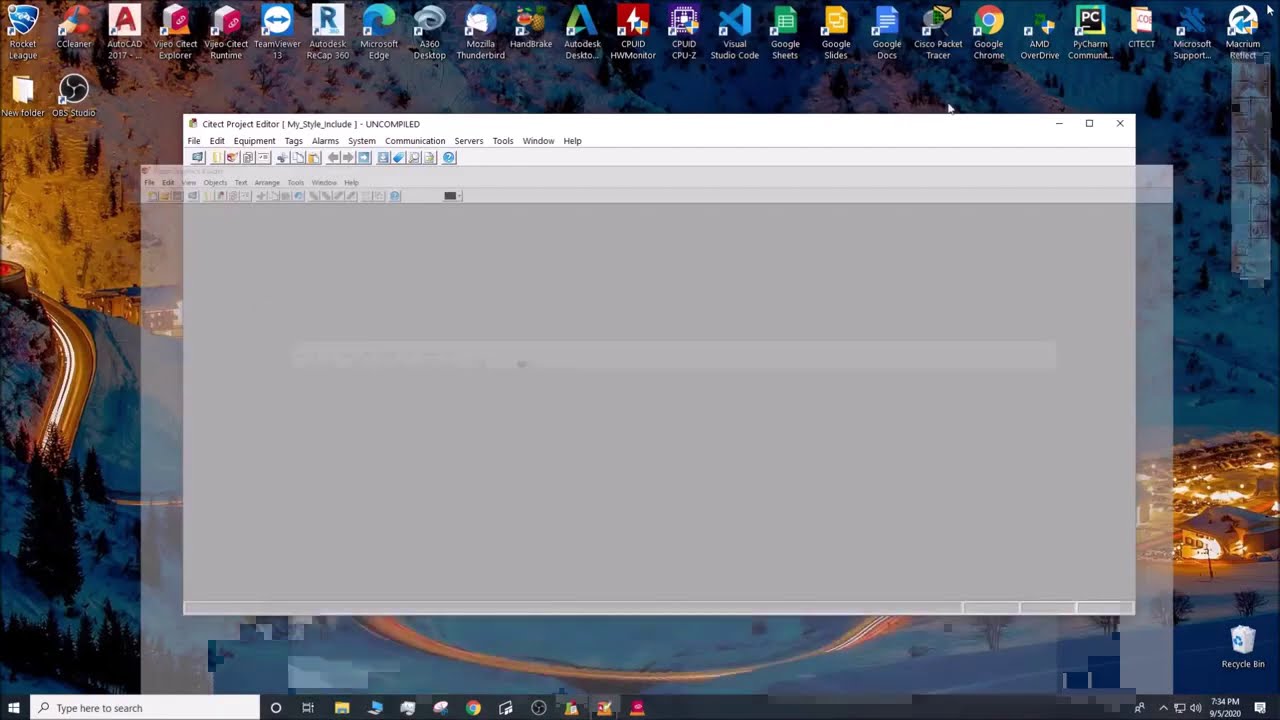
Task: Select the A360 Desktop shortcut
Action: [429, 32]
